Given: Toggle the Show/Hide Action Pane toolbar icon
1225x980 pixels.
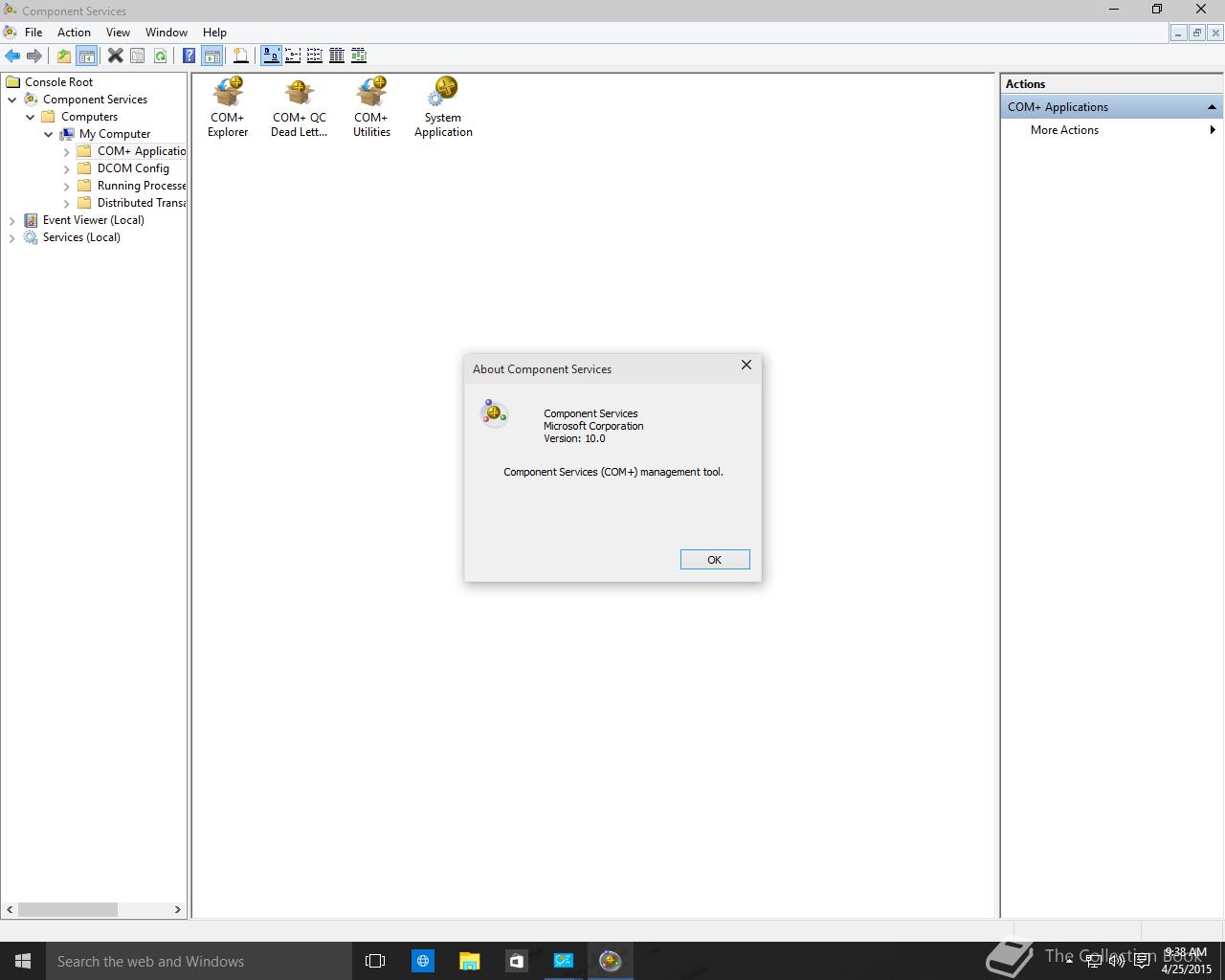Looking at the screenshot, I should (212, 56).
